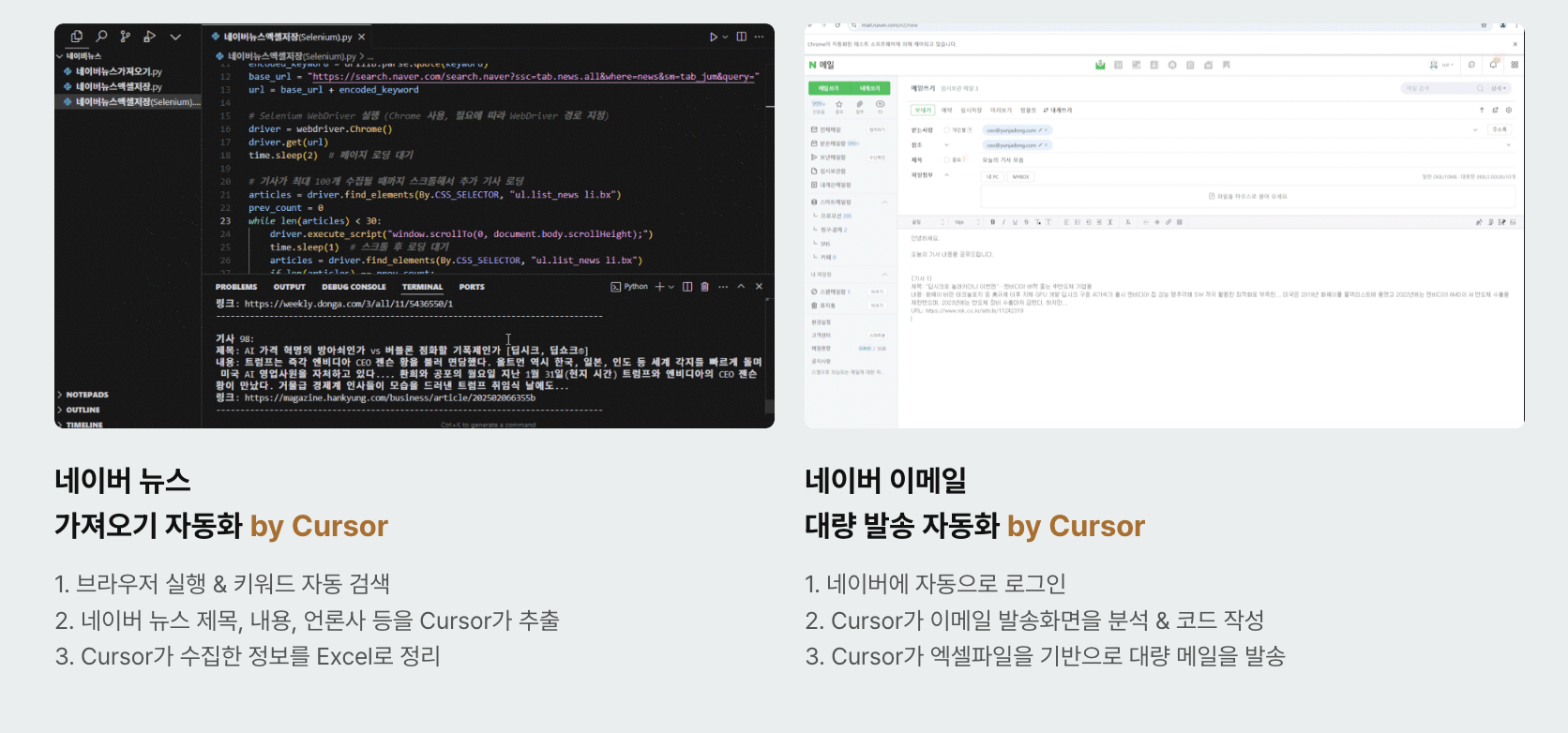Switch to the DEBUG CONSOLE panel tab
1568x733 pixels.
[354, 287]
